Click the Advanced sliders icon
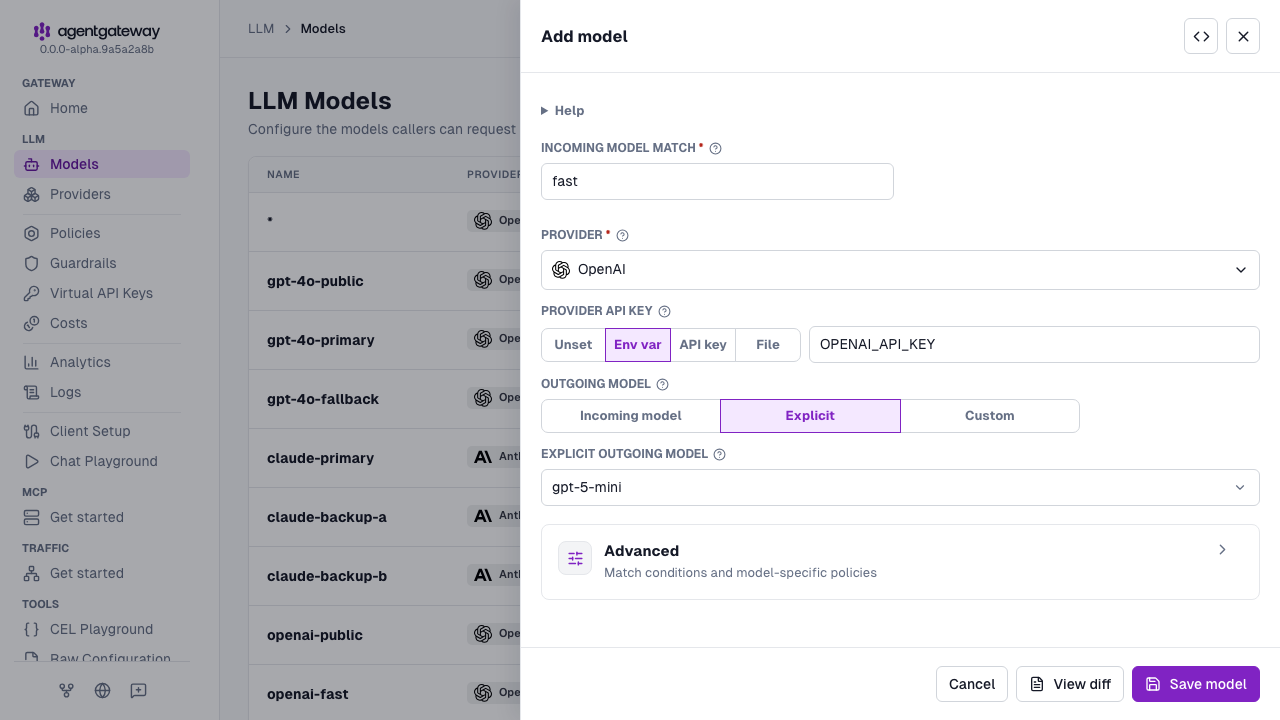Viewport: 1280px width, 720px height. (x=575, y=558)
